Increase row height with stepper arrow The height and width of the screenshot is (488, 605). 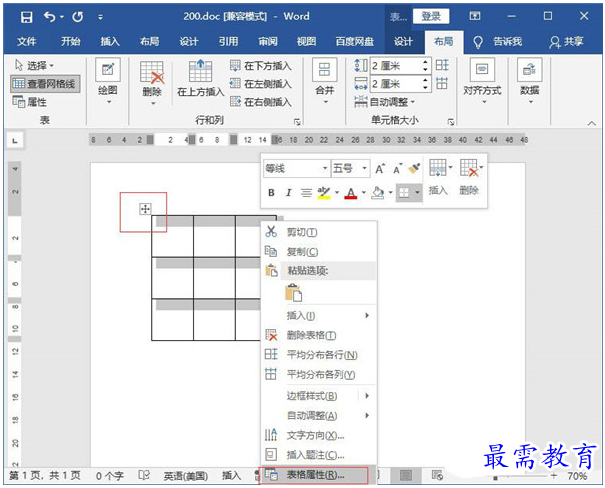(425, 62)
